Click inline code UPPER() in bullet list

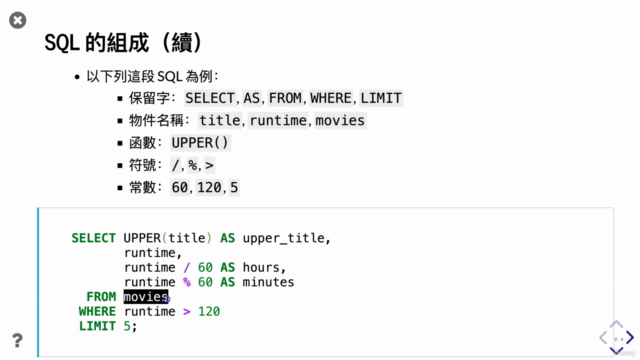pyautogui.click(x=200, y=143)
